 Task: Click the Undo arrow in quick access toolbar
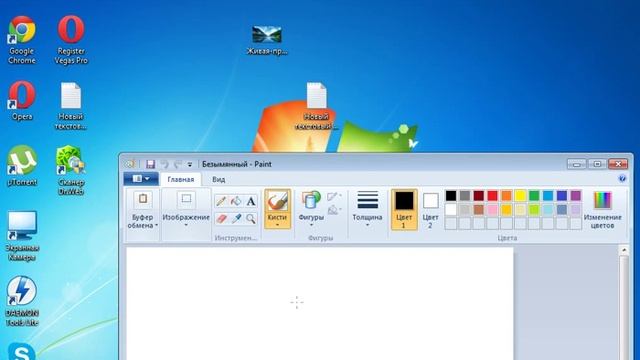pos(164,164)
